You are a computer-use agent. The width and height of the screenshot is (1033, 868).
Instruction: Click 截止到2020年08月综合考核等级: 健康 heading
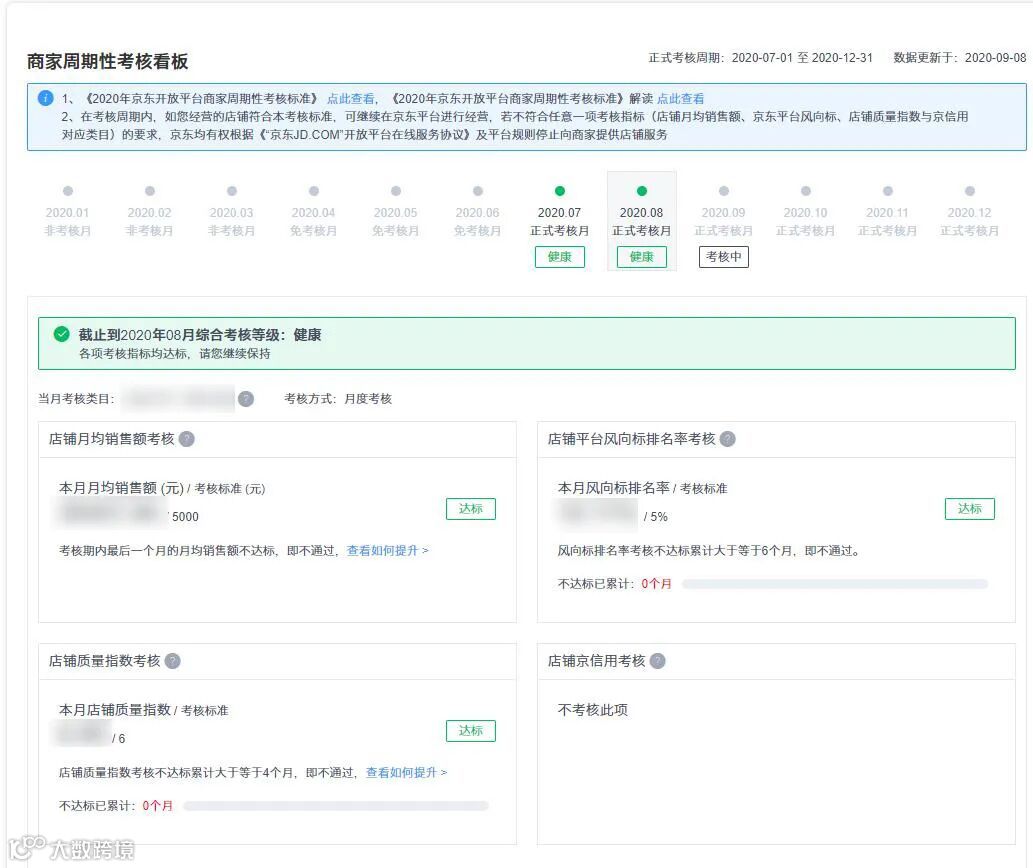tap(200, 335)
